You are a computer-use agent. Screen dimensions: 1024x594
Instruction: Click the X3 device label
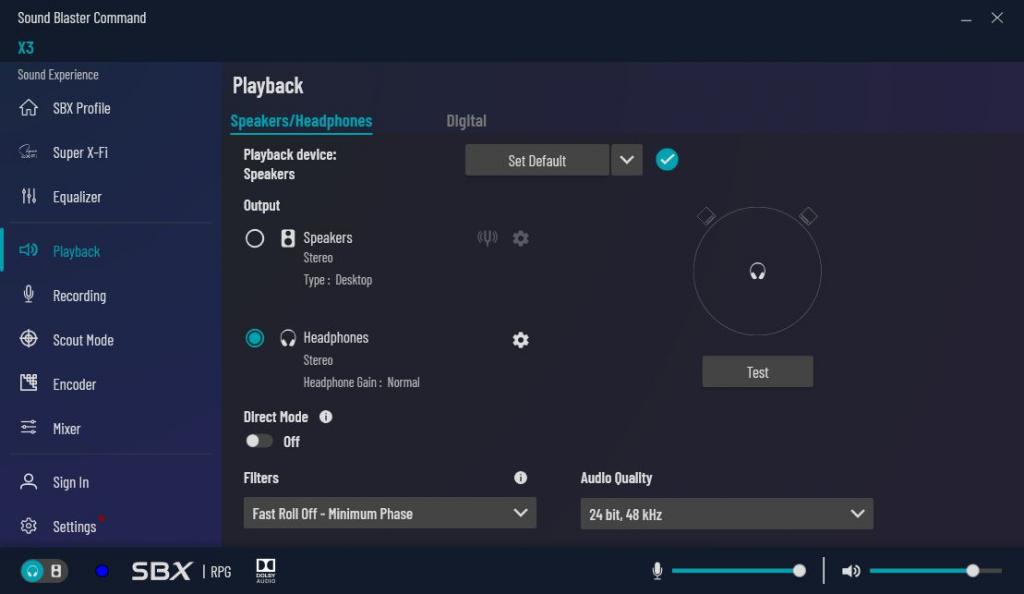click(x=25, y=48)
